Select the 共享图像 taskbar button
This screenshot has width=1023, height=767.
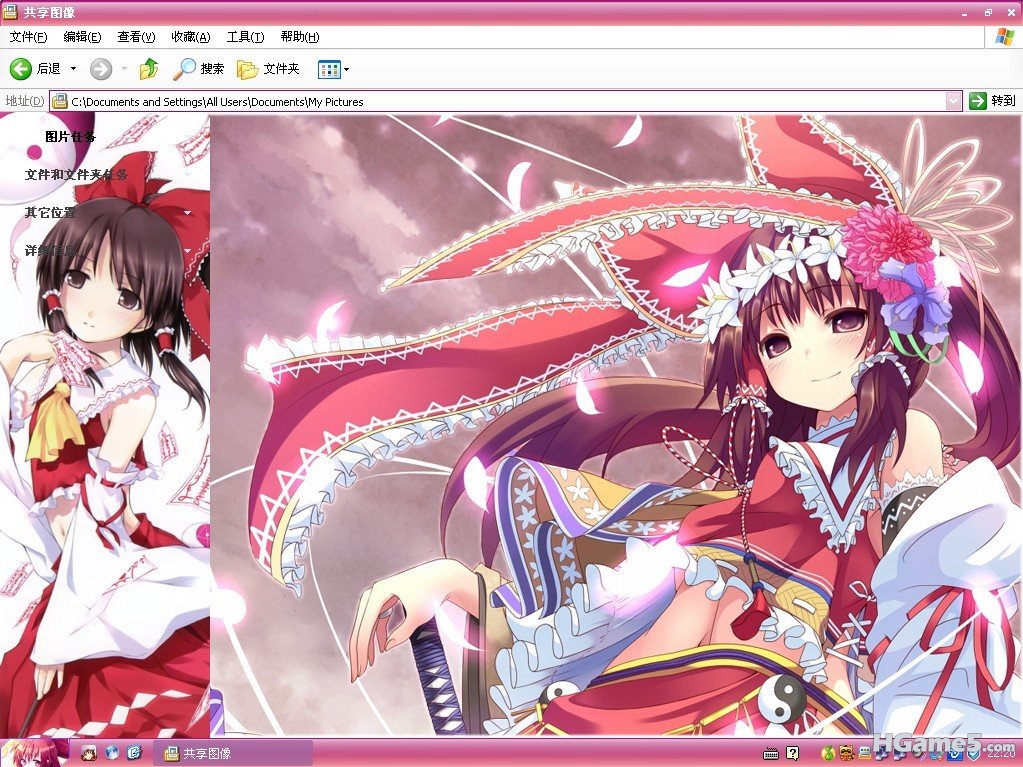[233, 753]
